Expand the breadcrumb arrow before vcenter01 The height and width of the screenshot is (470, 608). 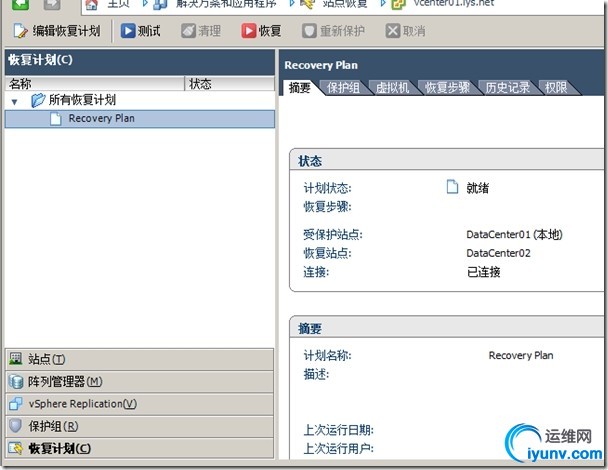383,3
